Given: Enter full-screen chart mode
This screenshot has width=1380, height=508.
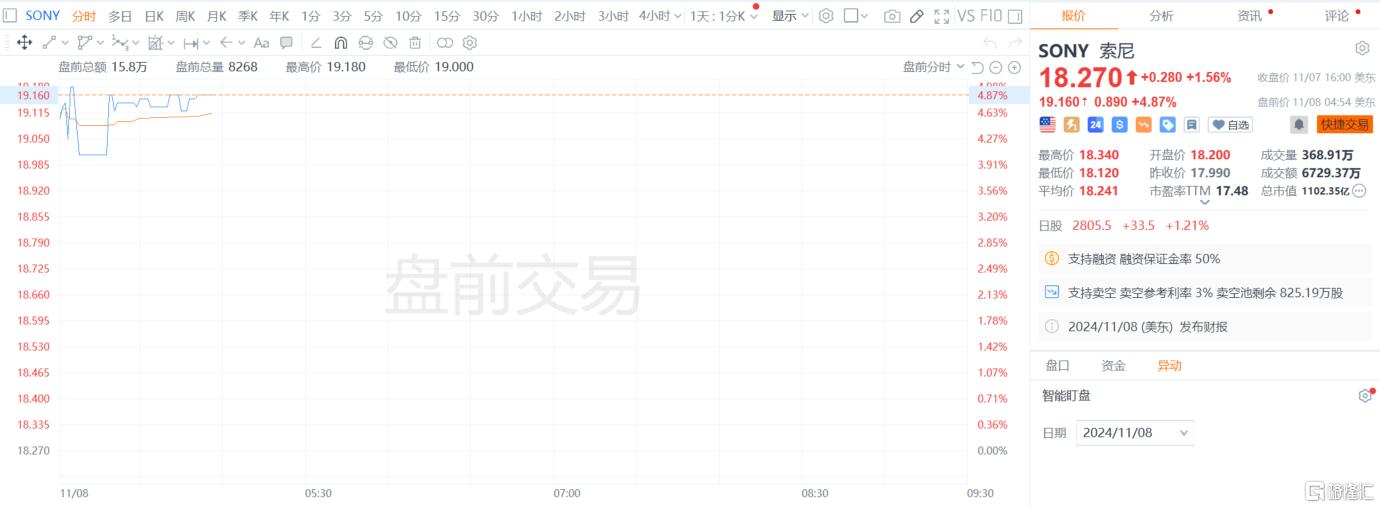Looking at the screenshot, I should click(x=942, y=16).
